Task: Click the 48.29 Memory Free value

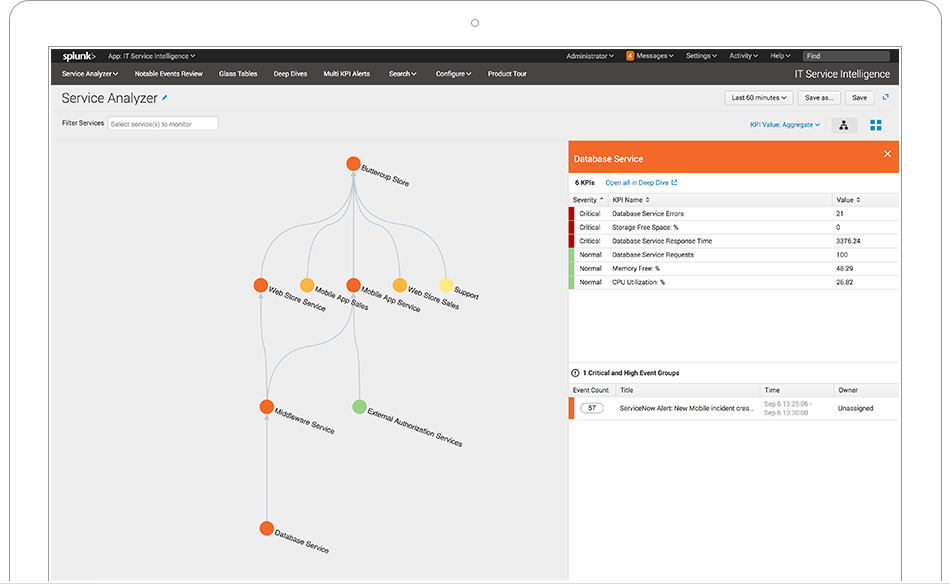Action: [x=844, y=268]
